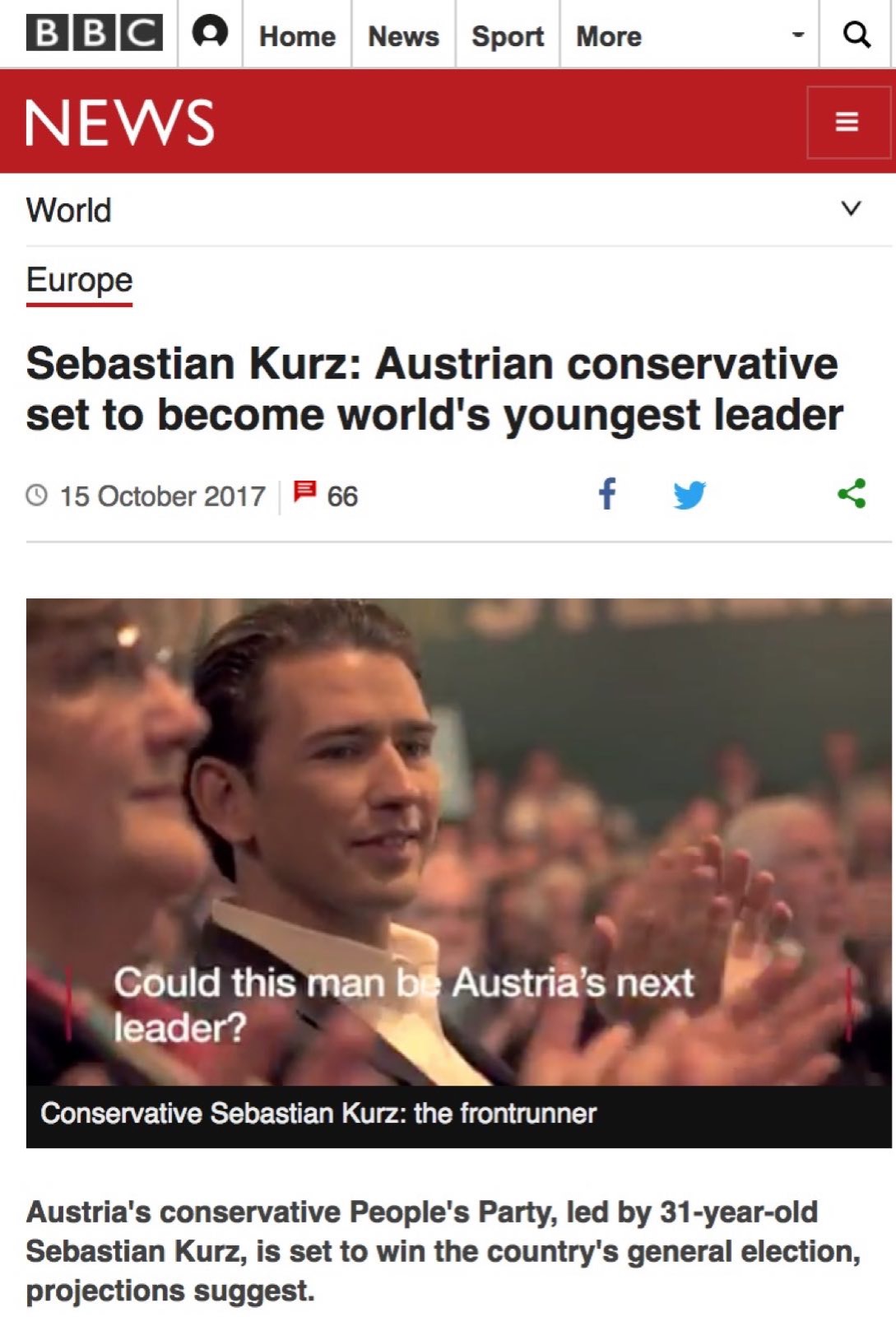Click the Sebastian Kurz article headline
The height and width of the screenshot is (1317, 896).
pos(434,389)
